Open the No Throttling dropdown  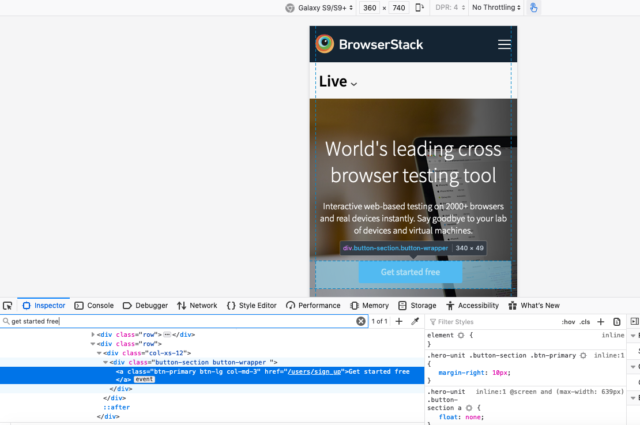[x=496, y=7]
